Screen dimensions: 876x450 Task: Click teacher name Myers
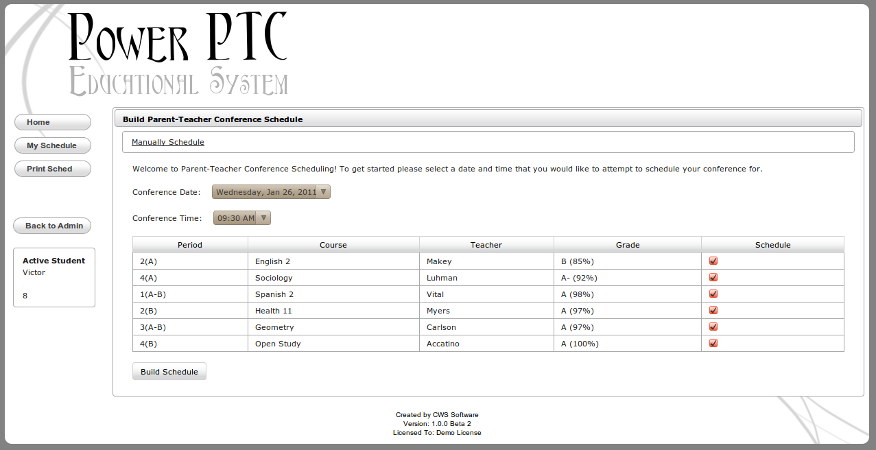[437, 311]
